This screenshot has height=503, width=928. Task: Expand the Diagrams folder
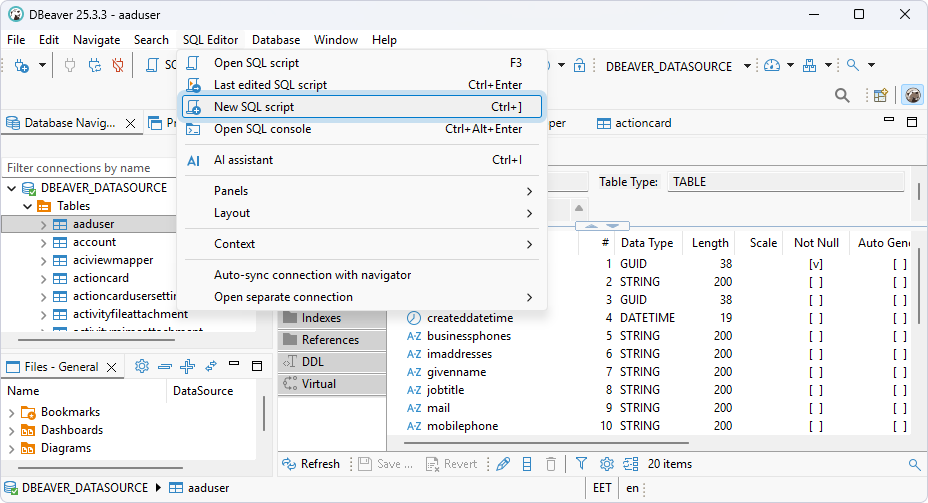(11, 449)
